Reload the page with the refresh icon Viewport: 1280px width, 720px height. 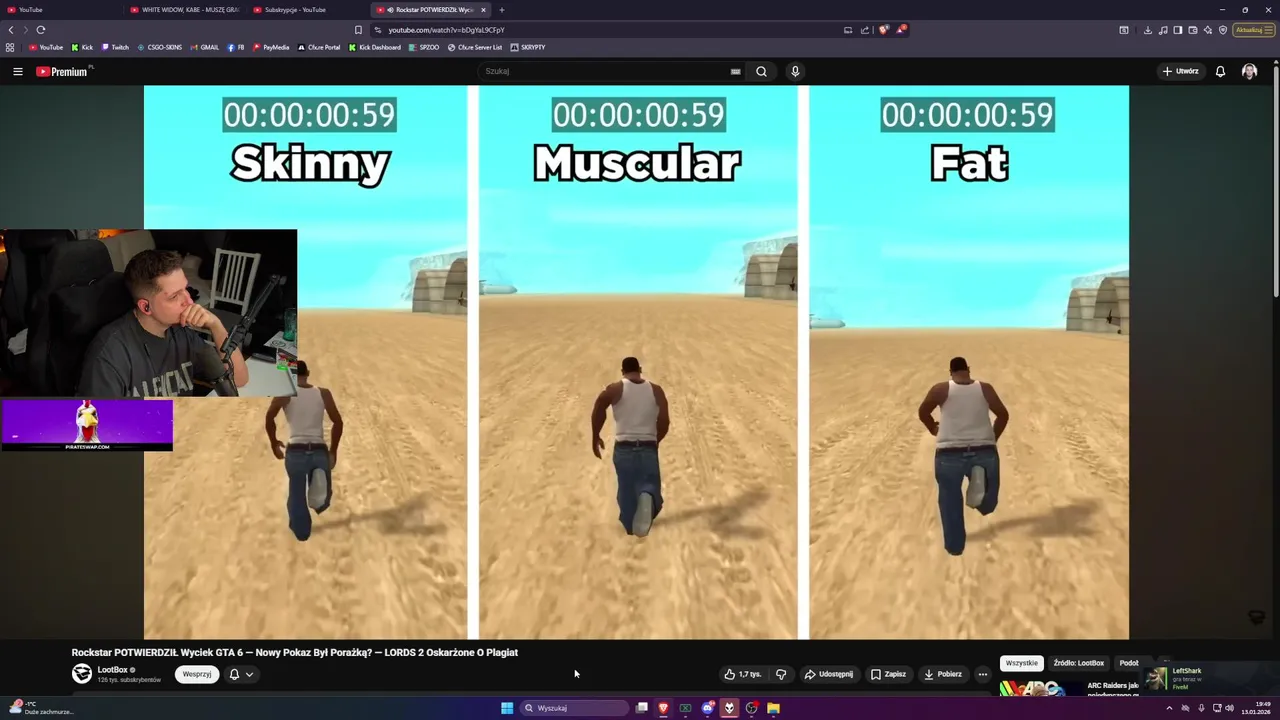(x=41, y=30)
